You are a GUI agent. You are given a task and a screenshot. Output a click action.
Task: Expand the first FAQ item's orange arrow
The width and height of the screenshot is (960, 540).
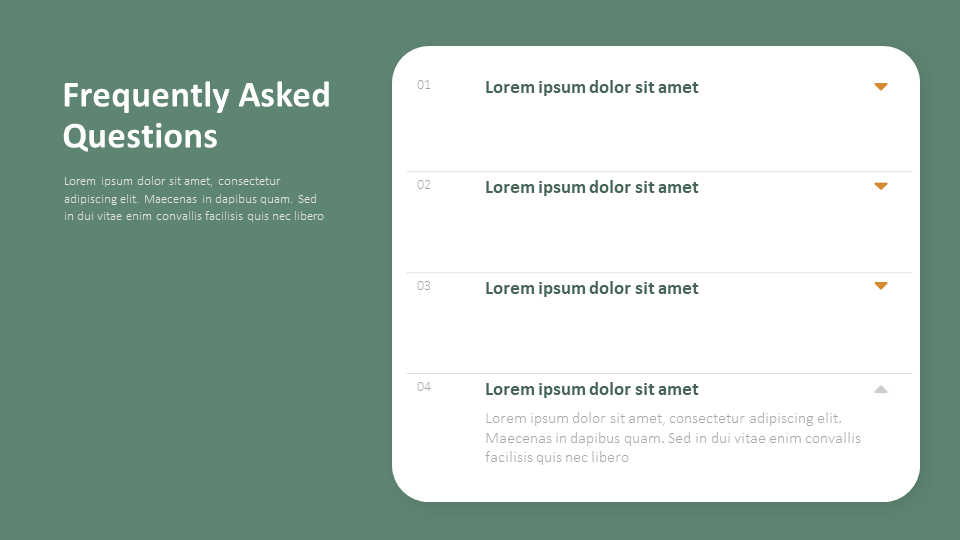[881, 87]
